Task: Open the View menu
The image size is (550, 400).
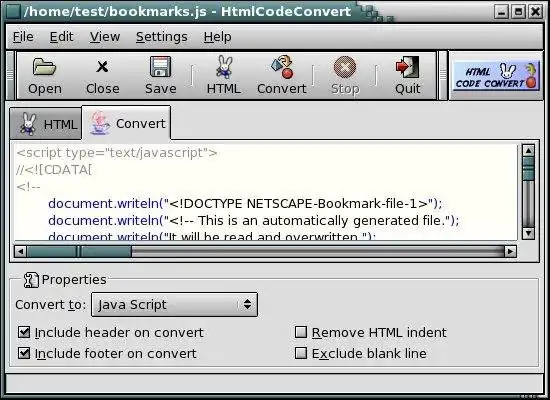Action: point(105,37)
